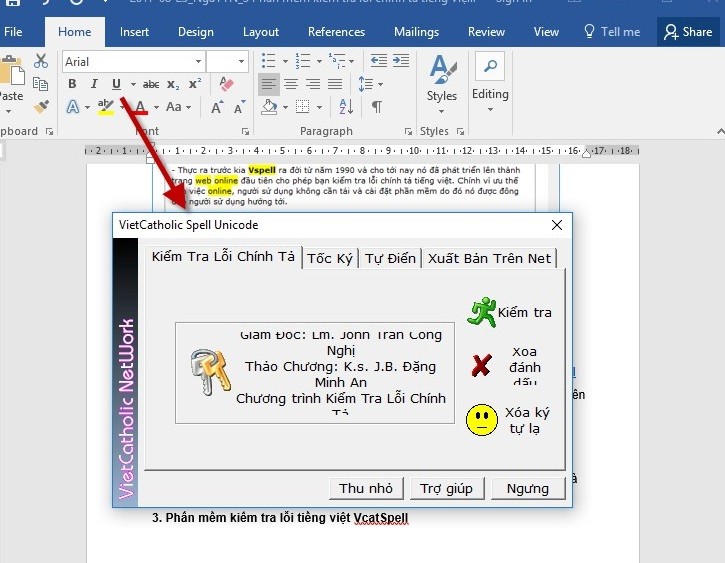Select the Format Painter brush

click(41, 107)
